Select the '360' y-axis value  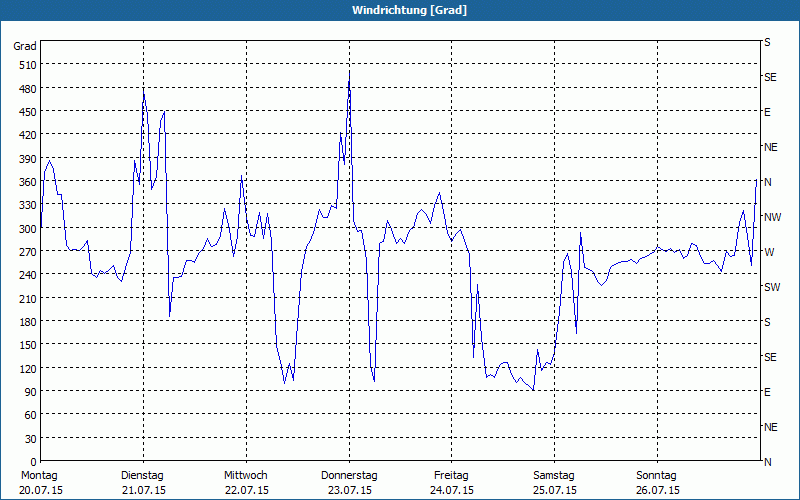pos(28,182)
